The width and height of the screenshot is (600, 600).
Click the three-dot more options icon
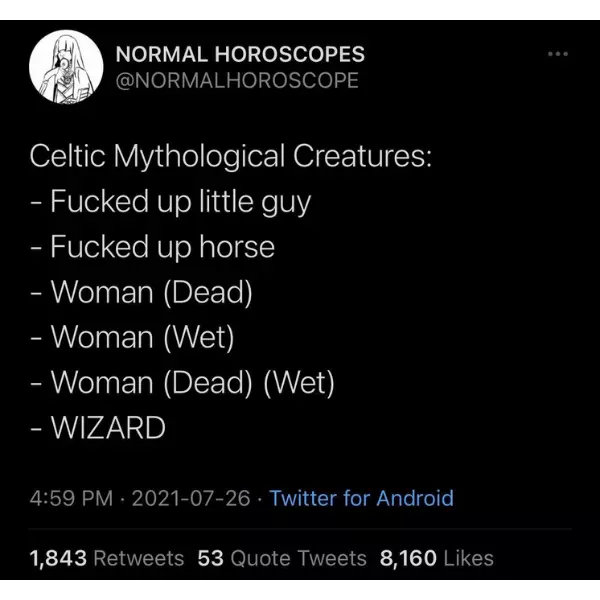point(558,53)
